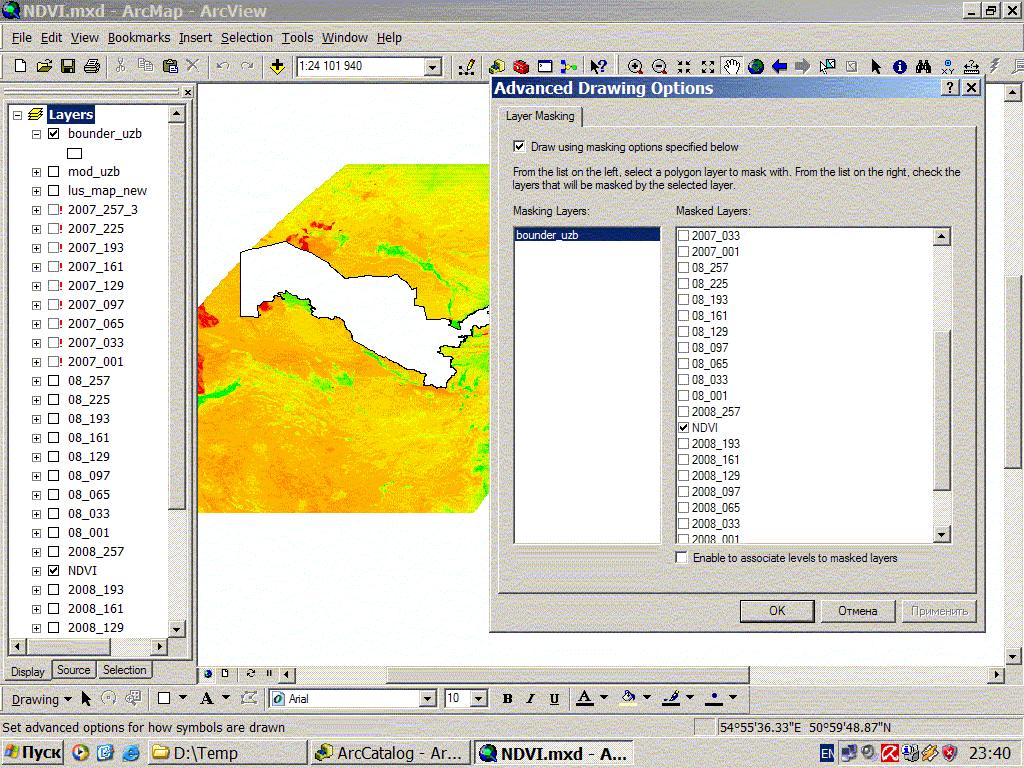Open the map scale dropdown

tap(433, 67)
